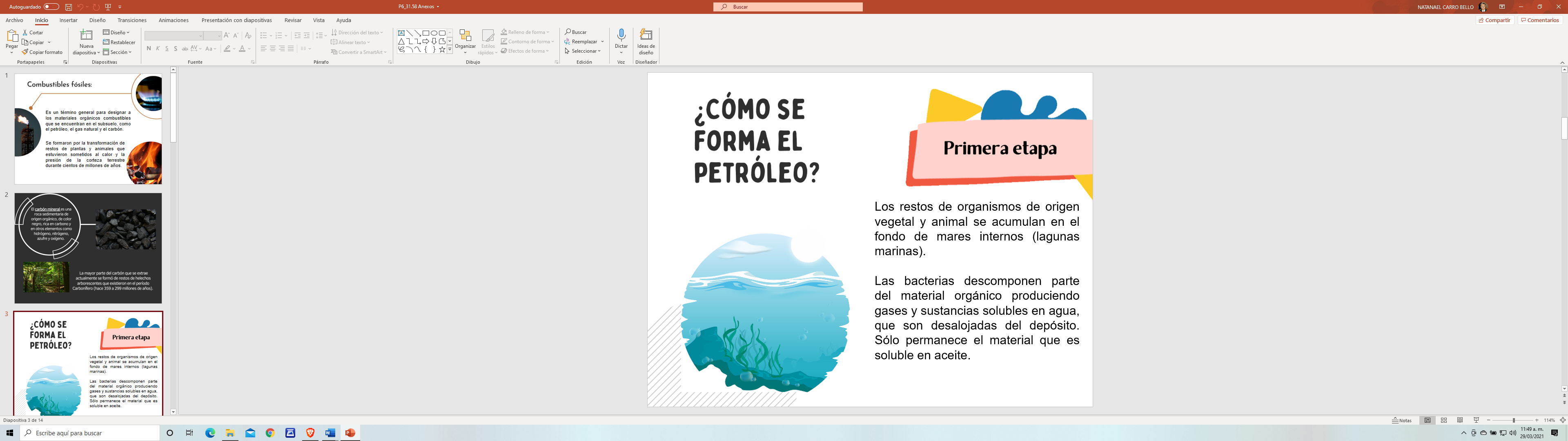Toggle the Notas pane
Viewport: 1568px width, 441px height.
[x=1402, y=420]
